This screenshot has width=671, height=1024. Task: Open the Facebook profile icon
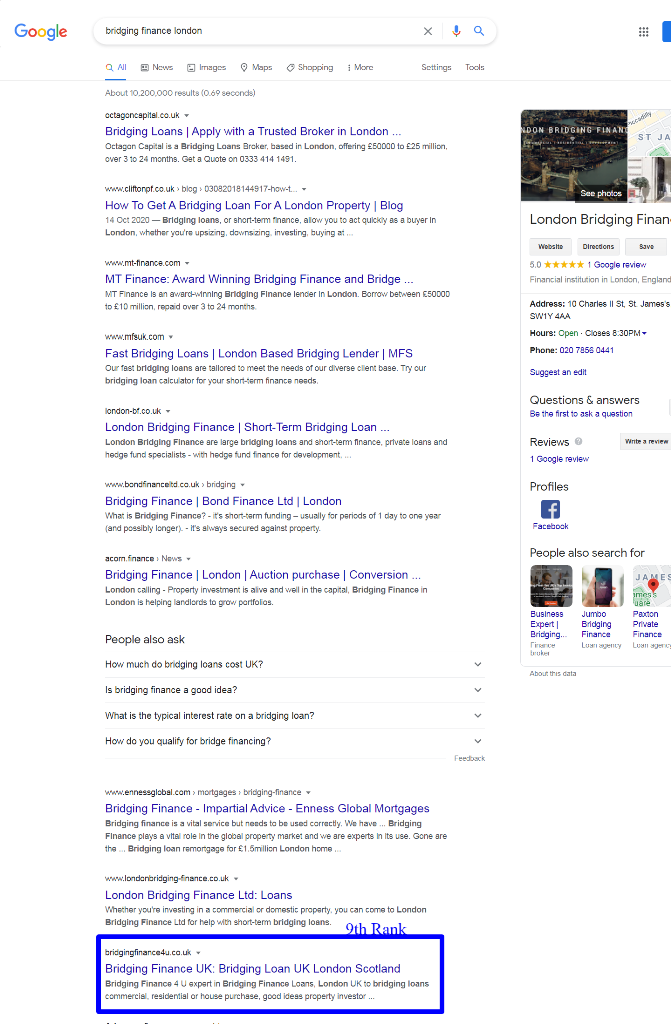tap(550, 509)
